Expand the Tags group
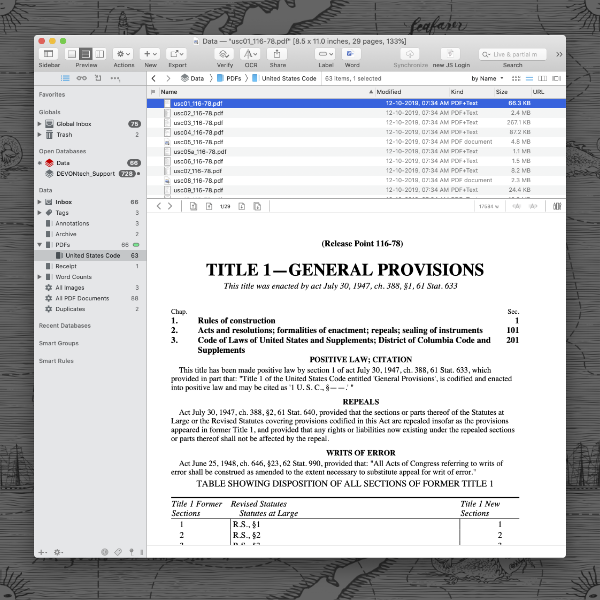The height and width of the screenshot is (600, 600). point(39,213)
